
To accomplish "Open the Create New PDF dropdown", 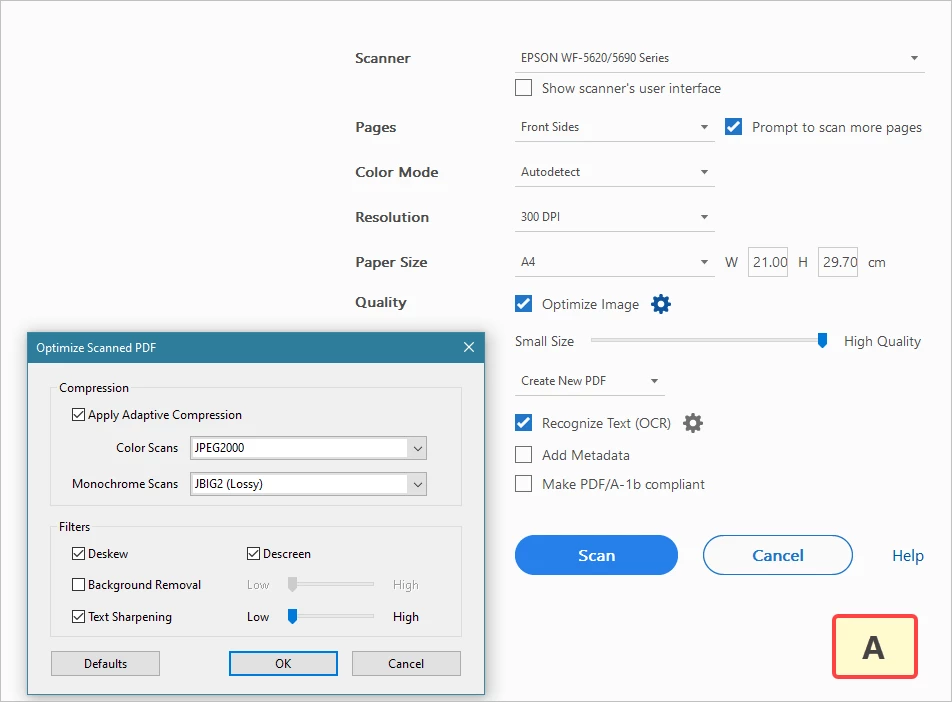I will (590, 381).
